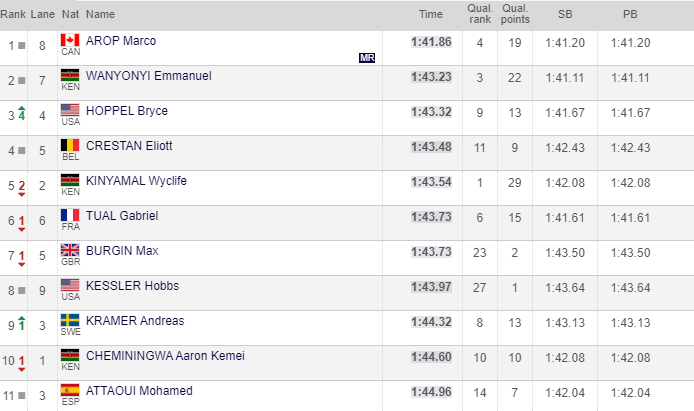Click the SB column header

565,14
